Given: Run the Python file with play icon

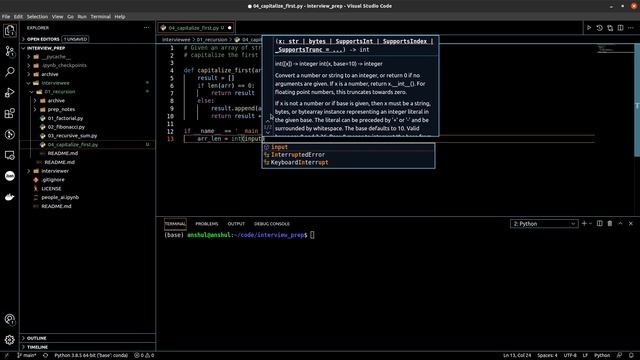Looking at the screenshot, I should pyautogui.click(x=589, y=28).
